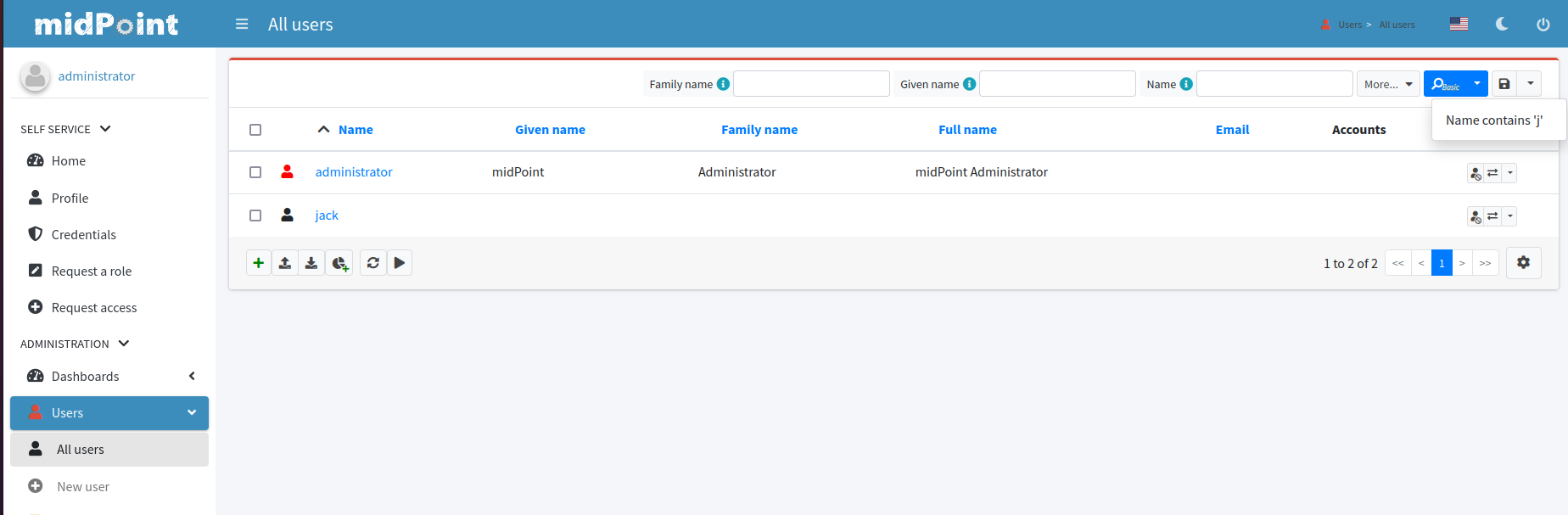Open the More... search items dropdown
This screenshot has height=515, width=1568.
[1388, 84]
